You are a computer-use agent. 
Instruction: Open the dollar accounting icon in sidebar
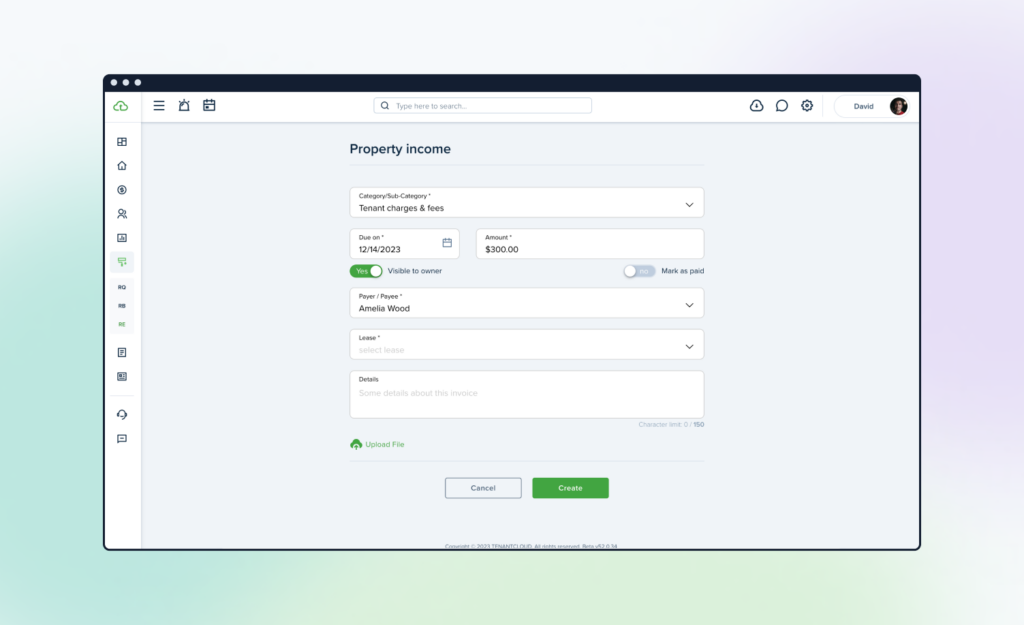pos(122,190)
